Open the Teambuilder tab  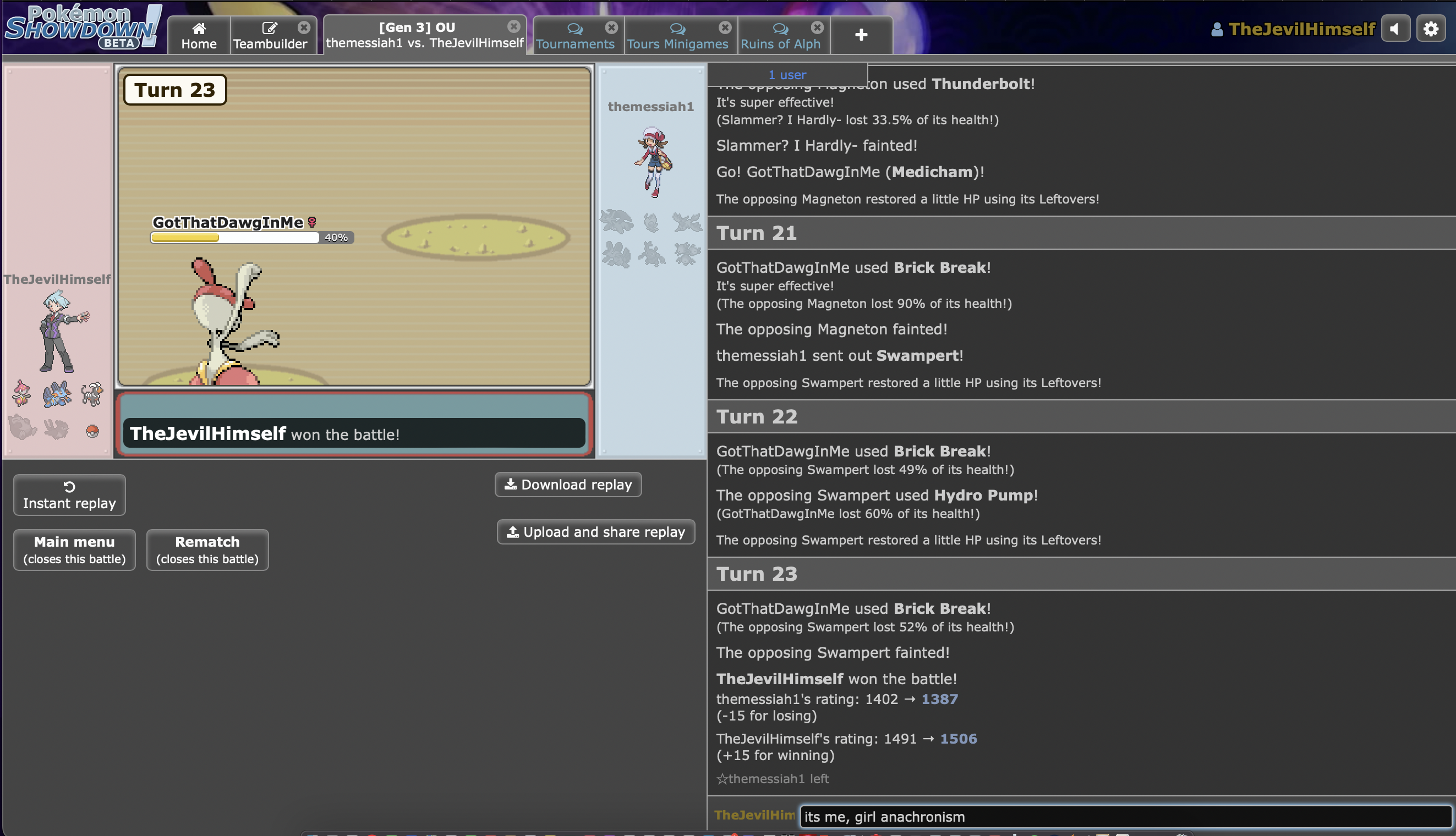[270, 36]
